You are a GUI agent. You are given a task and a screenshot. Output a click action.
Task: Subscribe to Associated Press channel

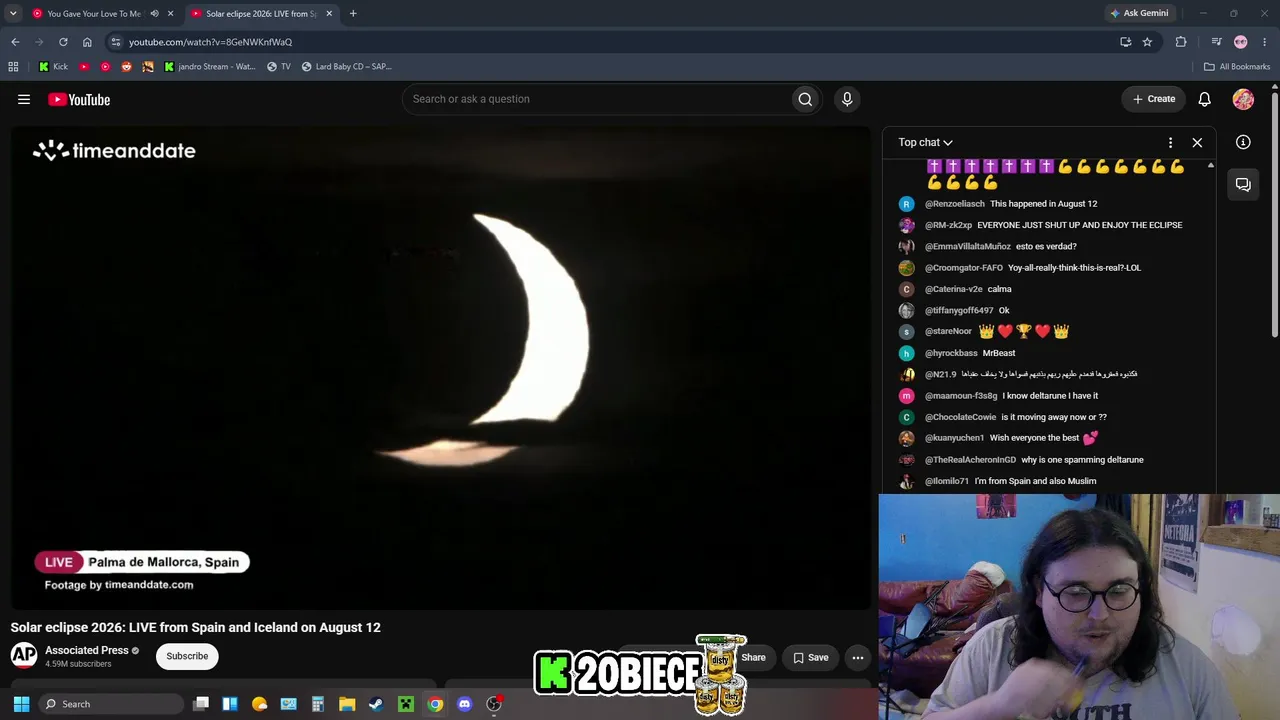coord(187,656)
